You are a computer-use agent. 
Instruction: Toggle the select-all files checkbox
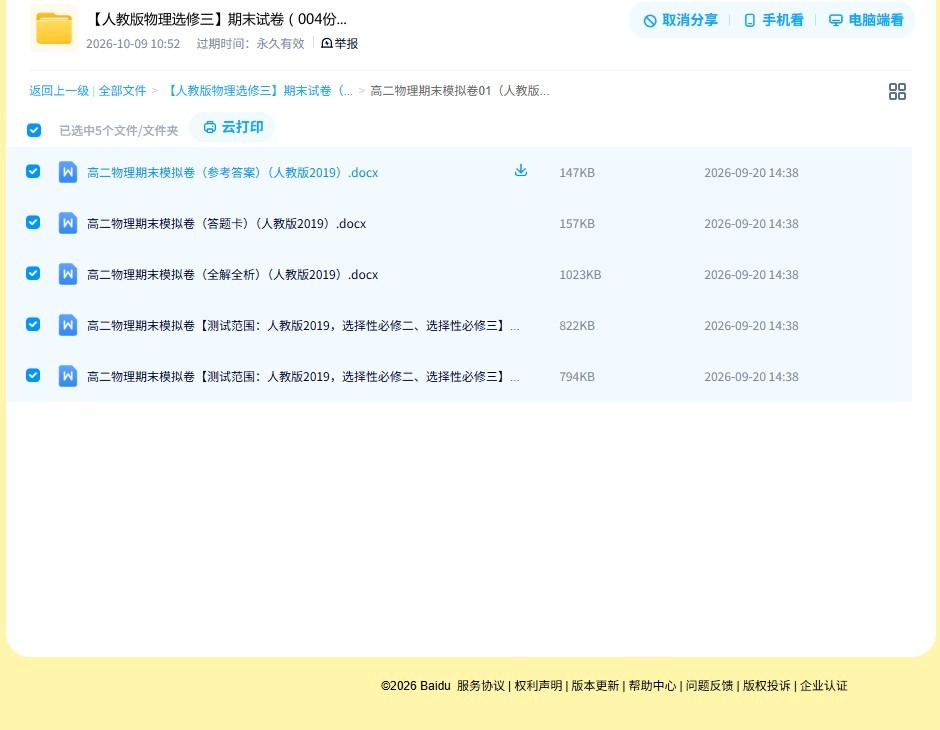click(x=34, y=130)
